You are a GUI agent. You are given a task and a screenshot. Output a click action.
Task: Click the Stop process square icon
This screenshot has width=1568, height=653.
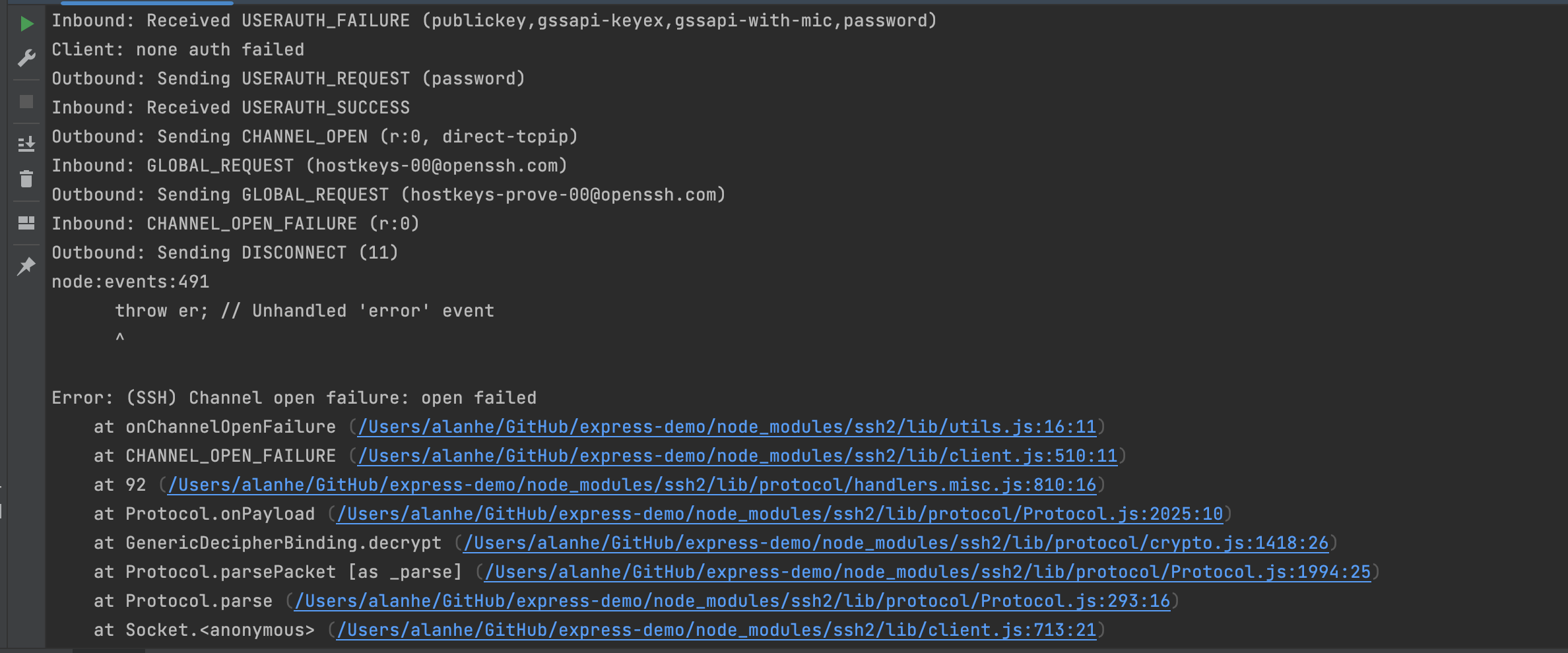tap(26, 102)
